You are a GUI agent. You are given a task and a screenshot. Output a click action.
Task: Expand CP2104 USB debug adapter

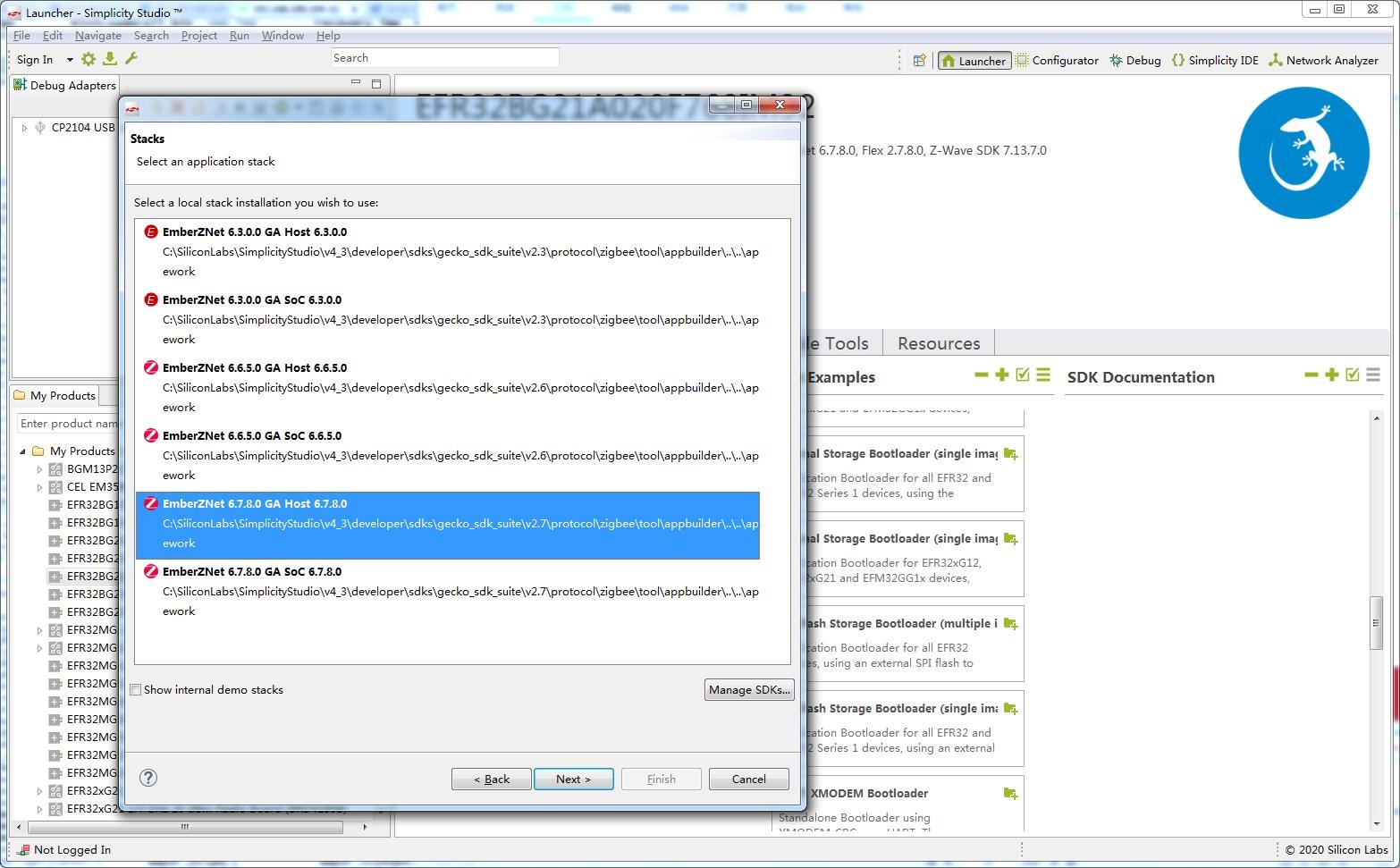[24, 128]
